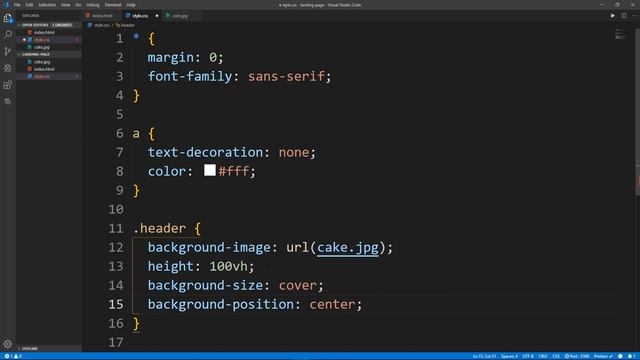This screenshot has height=360, width=640.
Task: Switch to the index.html tab
Action: tap(102, 16)
